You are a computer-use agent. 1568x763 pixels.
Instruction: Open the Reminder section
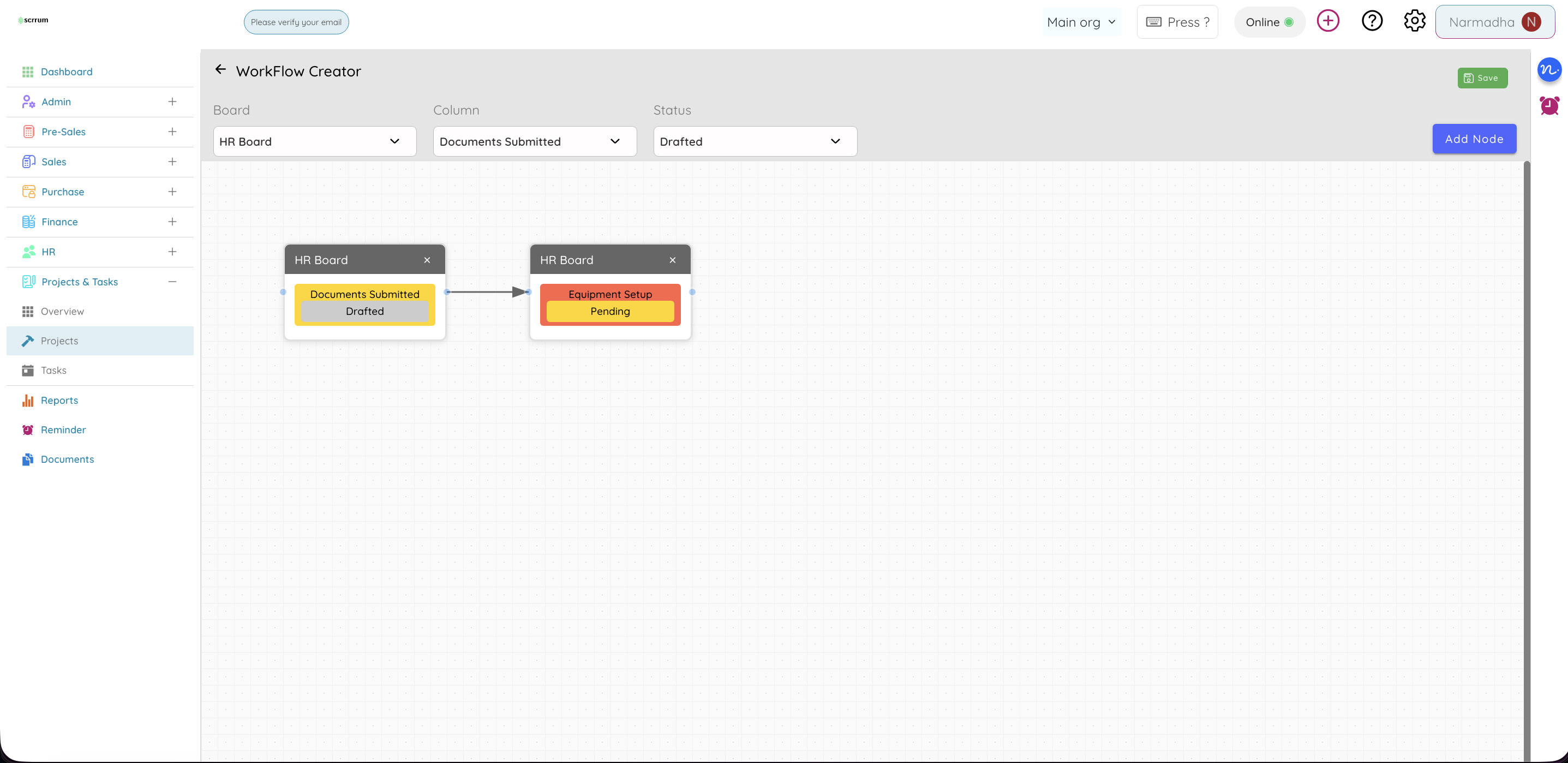(x=63, y=430)
